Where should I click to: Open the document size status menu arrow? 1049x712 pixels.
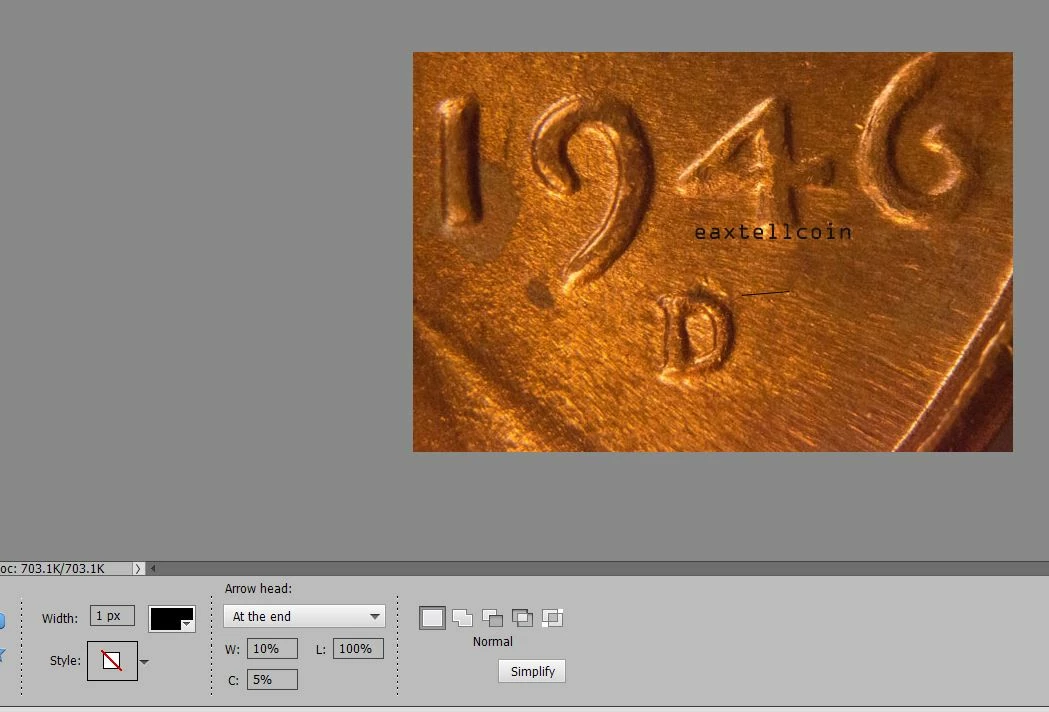138,569
